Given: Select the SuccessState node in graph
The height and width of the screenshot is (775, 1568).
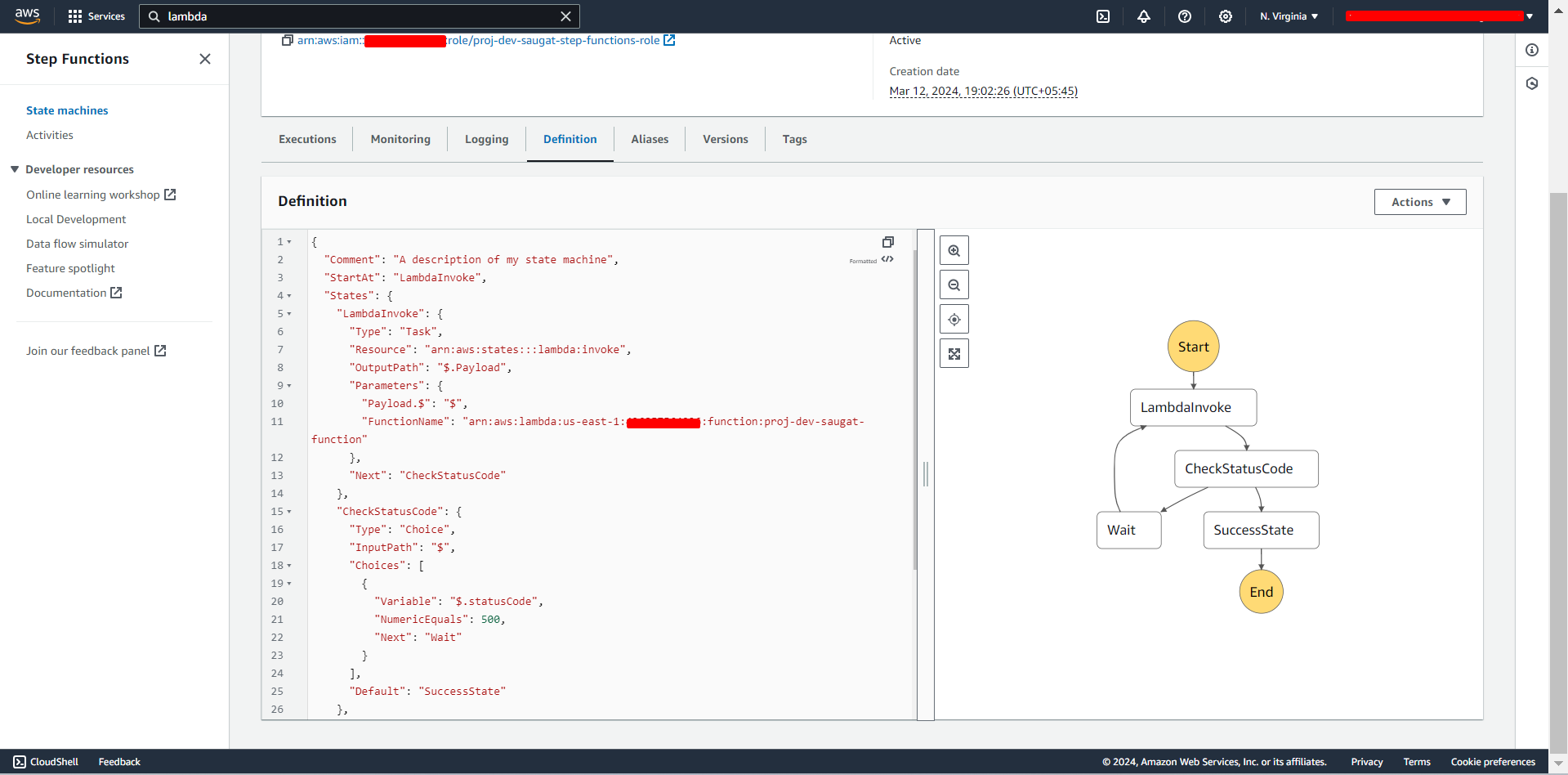Looking at the screenshot, I should (1262, 530).
